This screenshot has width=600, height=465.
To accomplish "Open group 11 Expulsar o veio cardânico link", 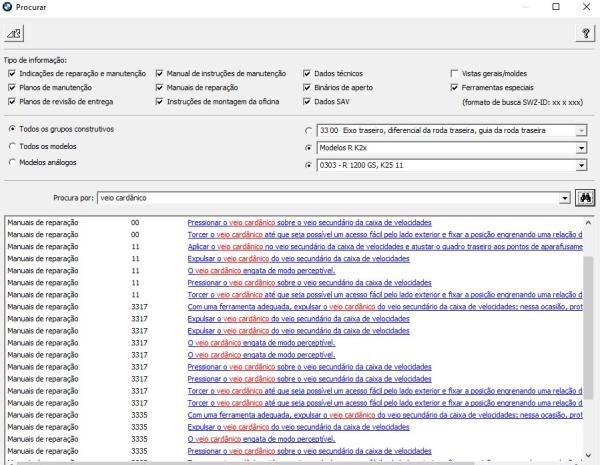I will click(298, 259).
